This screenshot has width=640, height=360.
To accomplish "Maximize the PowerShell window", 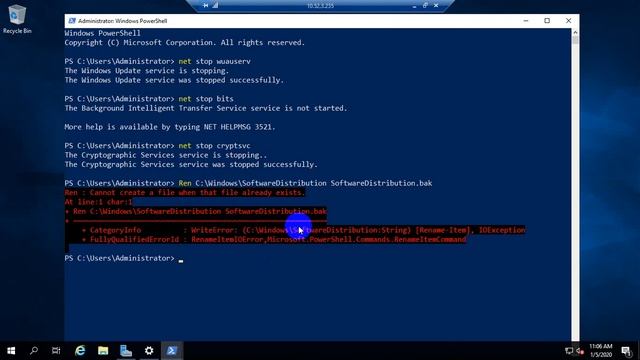I will (547, 21).
